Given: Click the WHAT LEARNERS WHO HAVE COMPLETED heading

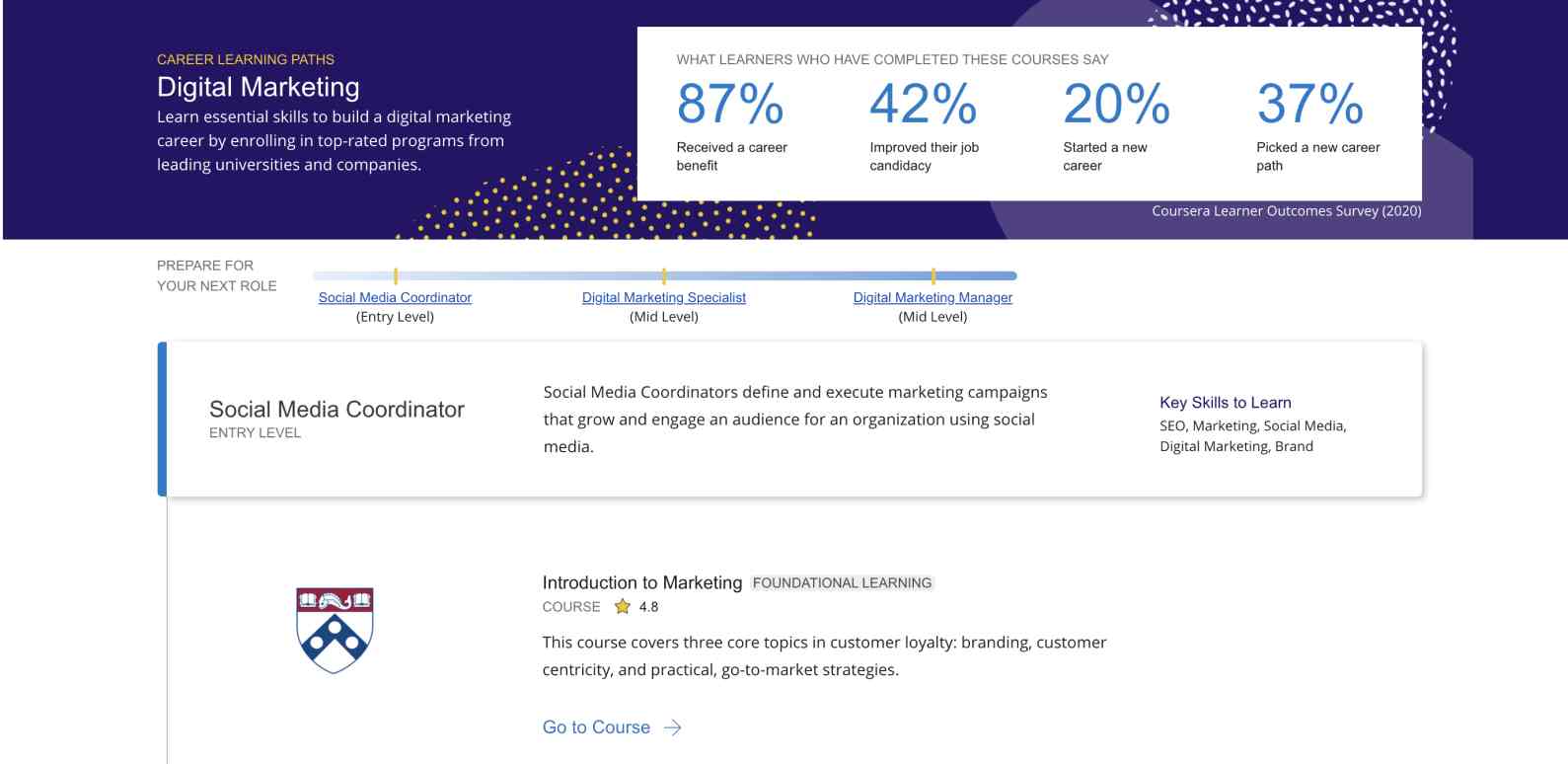Looking at the screenshot, I should (x=892, y=59).
